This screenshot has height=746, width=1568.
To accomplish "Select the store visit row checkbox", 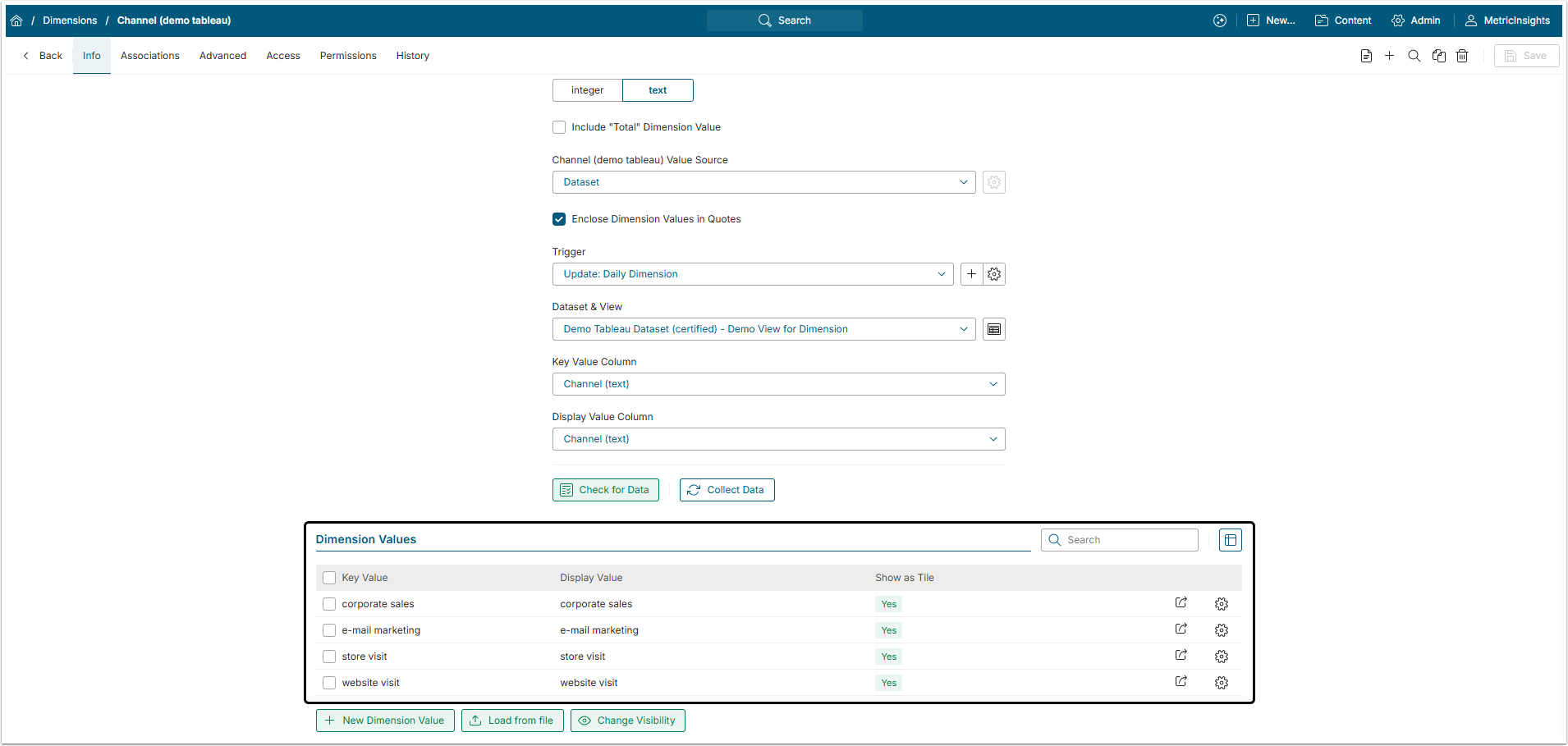I will [x=329, y=657].
